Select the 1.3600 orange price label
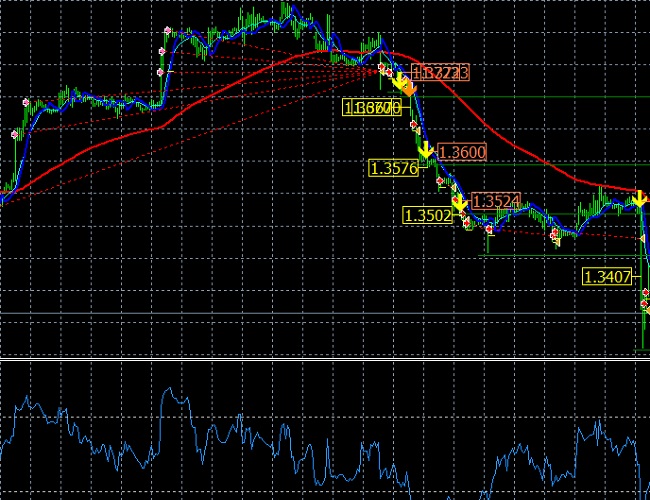650x500 pixels. pos(462,152)
